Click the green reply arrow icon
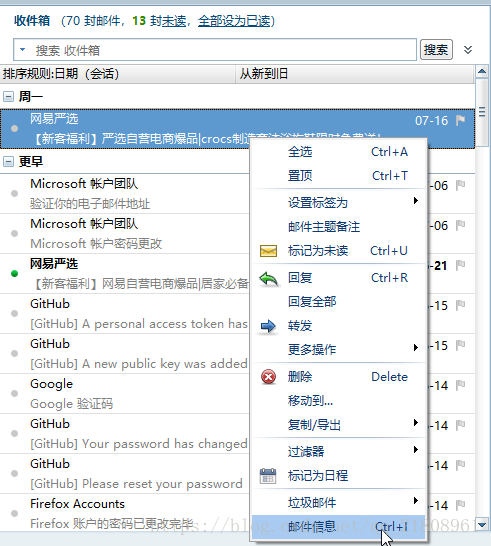491x546 pixels. pyautogui.click(x=268, y=279)
